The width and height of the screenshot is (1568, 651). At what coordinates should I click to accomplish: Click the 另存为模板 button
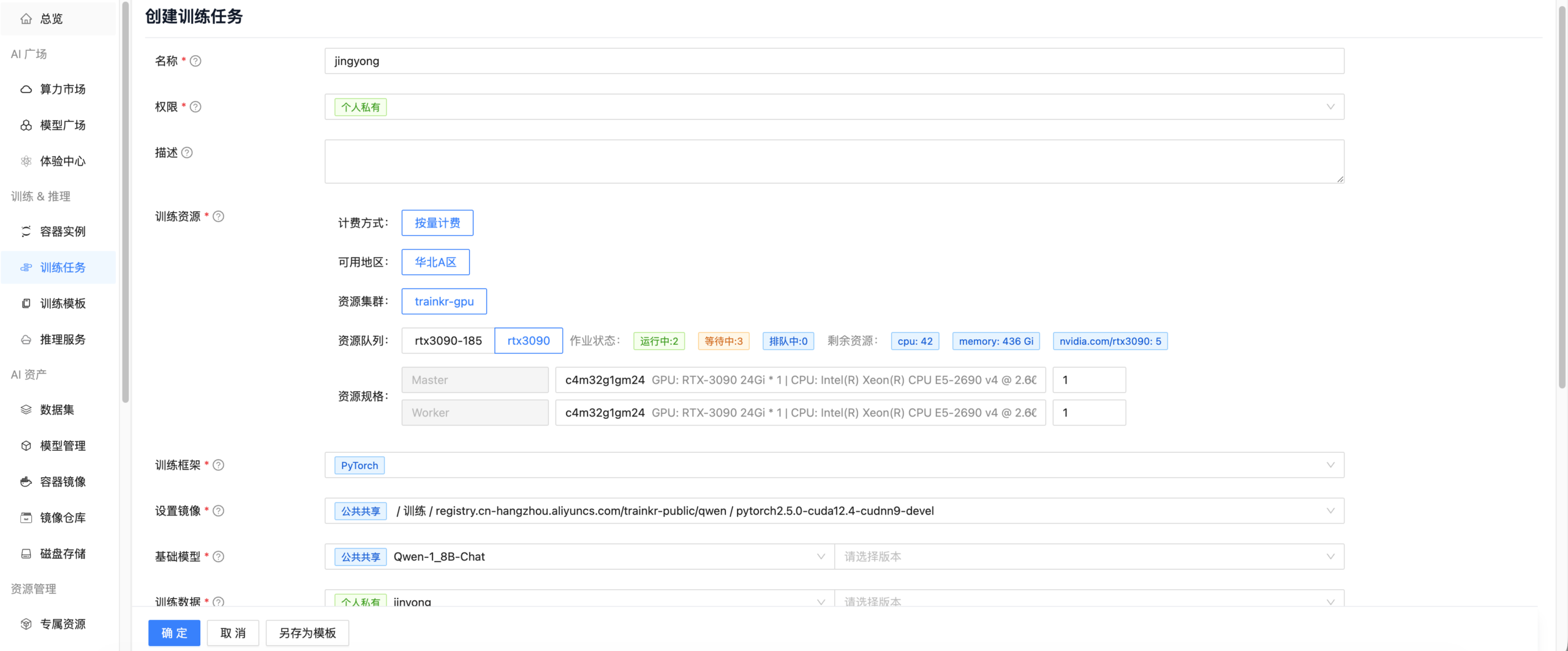[x=307, y=633]
